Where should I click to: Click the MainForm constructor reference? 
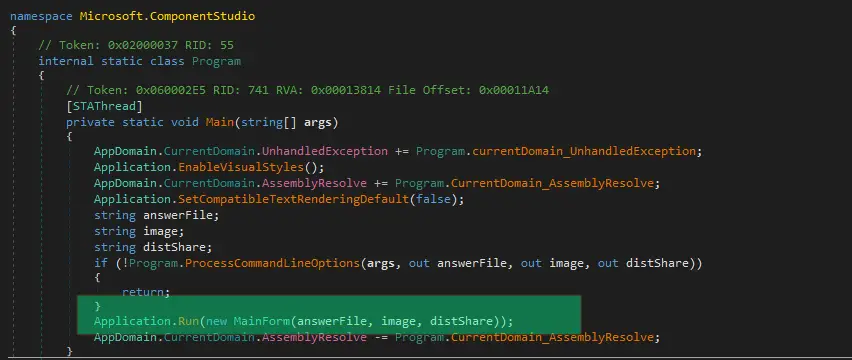coord(261,321)
